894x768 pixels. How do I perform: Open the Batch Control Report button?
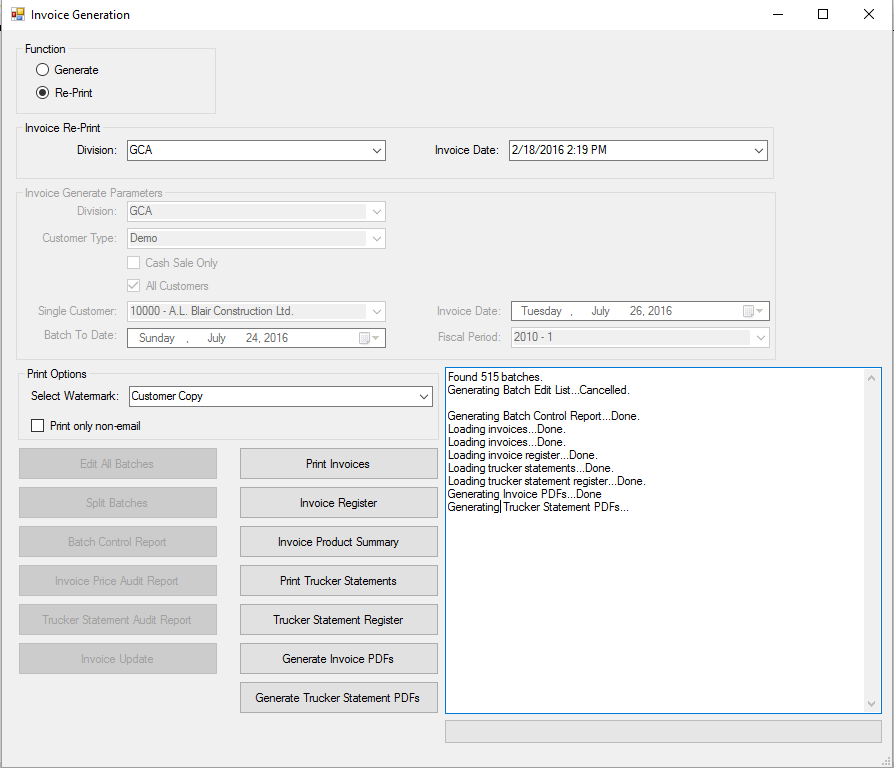click(117, 542)
